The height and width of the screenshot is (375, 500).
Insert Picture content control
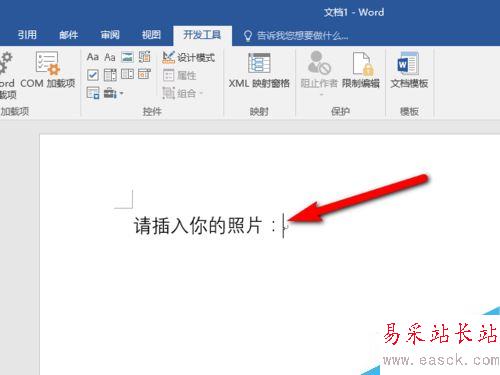(127, 57)
